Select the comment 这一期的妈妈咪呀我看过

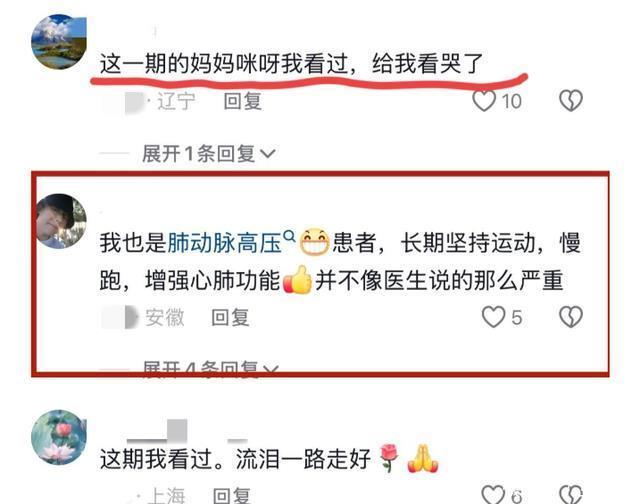(291, 64)
